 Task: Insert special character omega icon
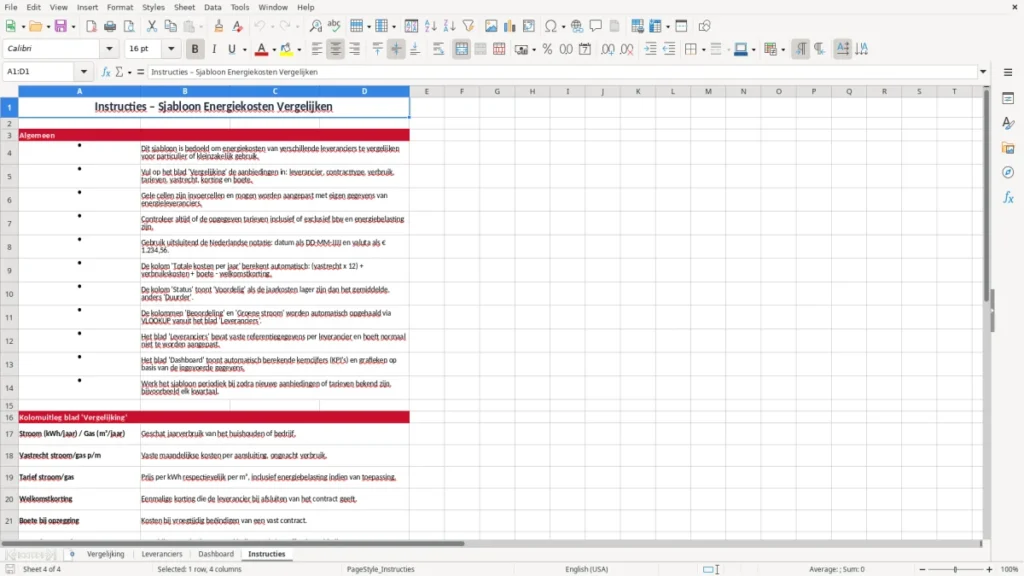tap(551, 26)
